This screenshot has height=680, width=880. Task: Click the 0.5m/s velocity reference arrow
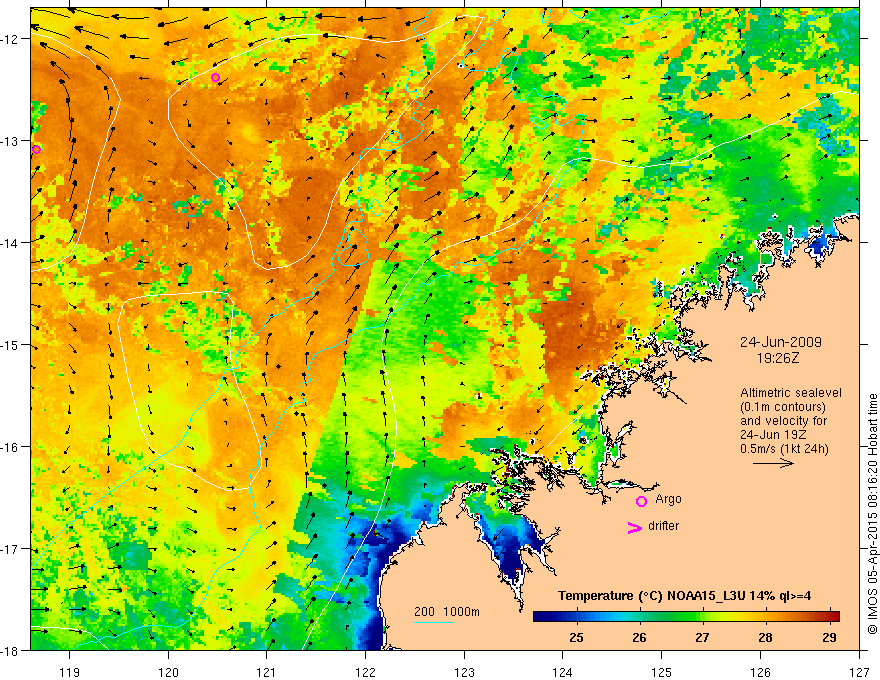(x=773, y=463)
